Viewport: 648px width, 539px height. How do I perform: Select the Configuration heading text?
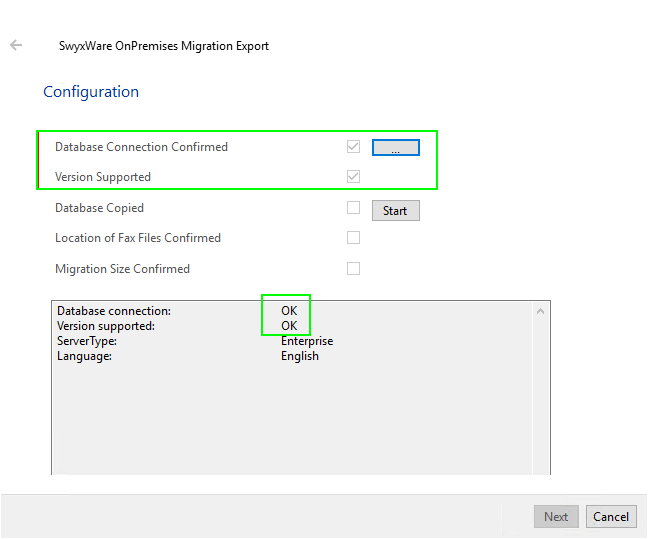pos(91,92)
